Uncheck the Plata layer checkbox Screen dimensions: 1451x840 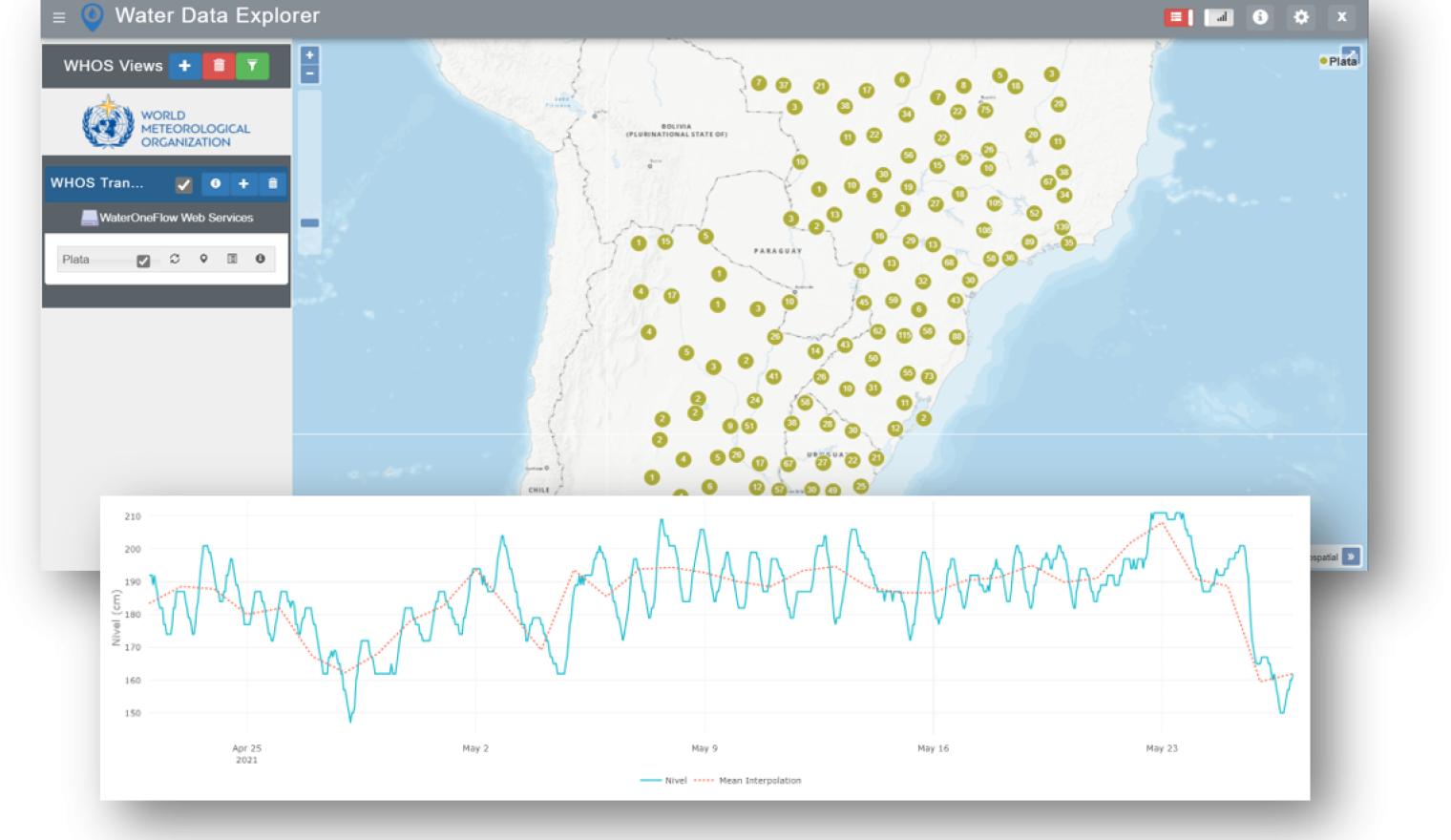tap(143, 261)
